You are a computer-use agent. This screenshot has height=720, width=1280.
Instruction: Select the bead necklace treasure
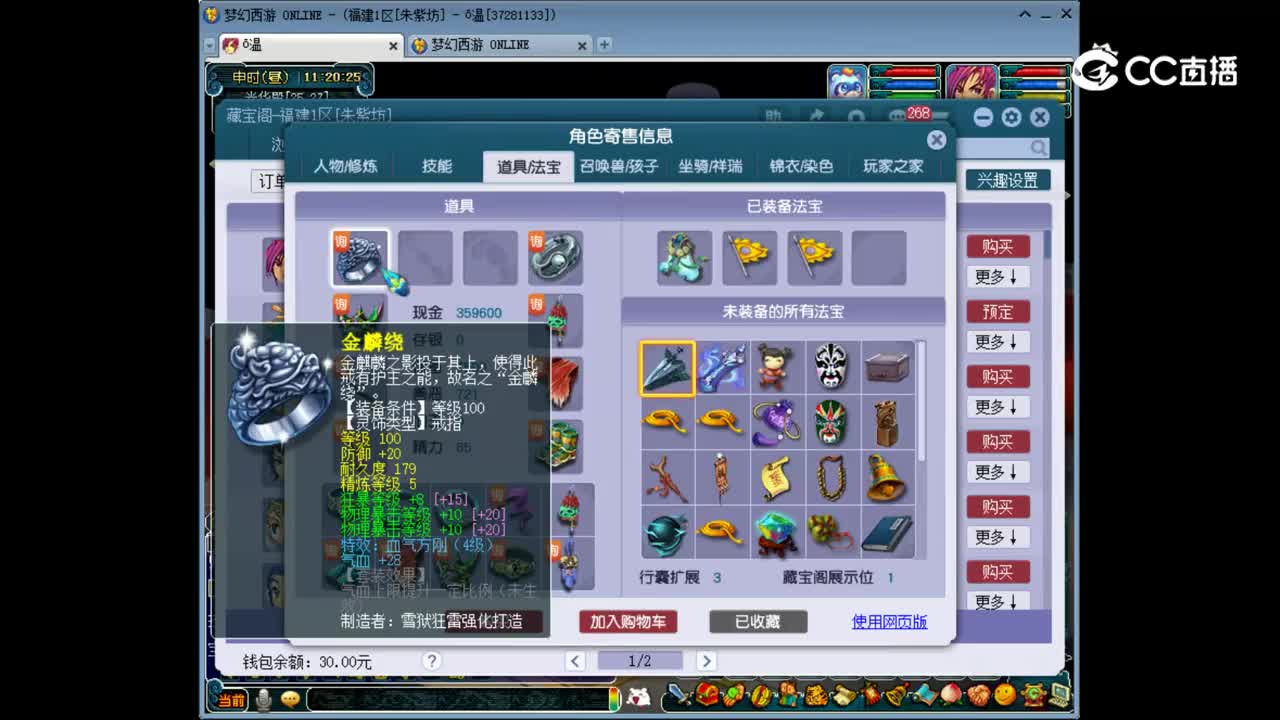coord(832,478)
